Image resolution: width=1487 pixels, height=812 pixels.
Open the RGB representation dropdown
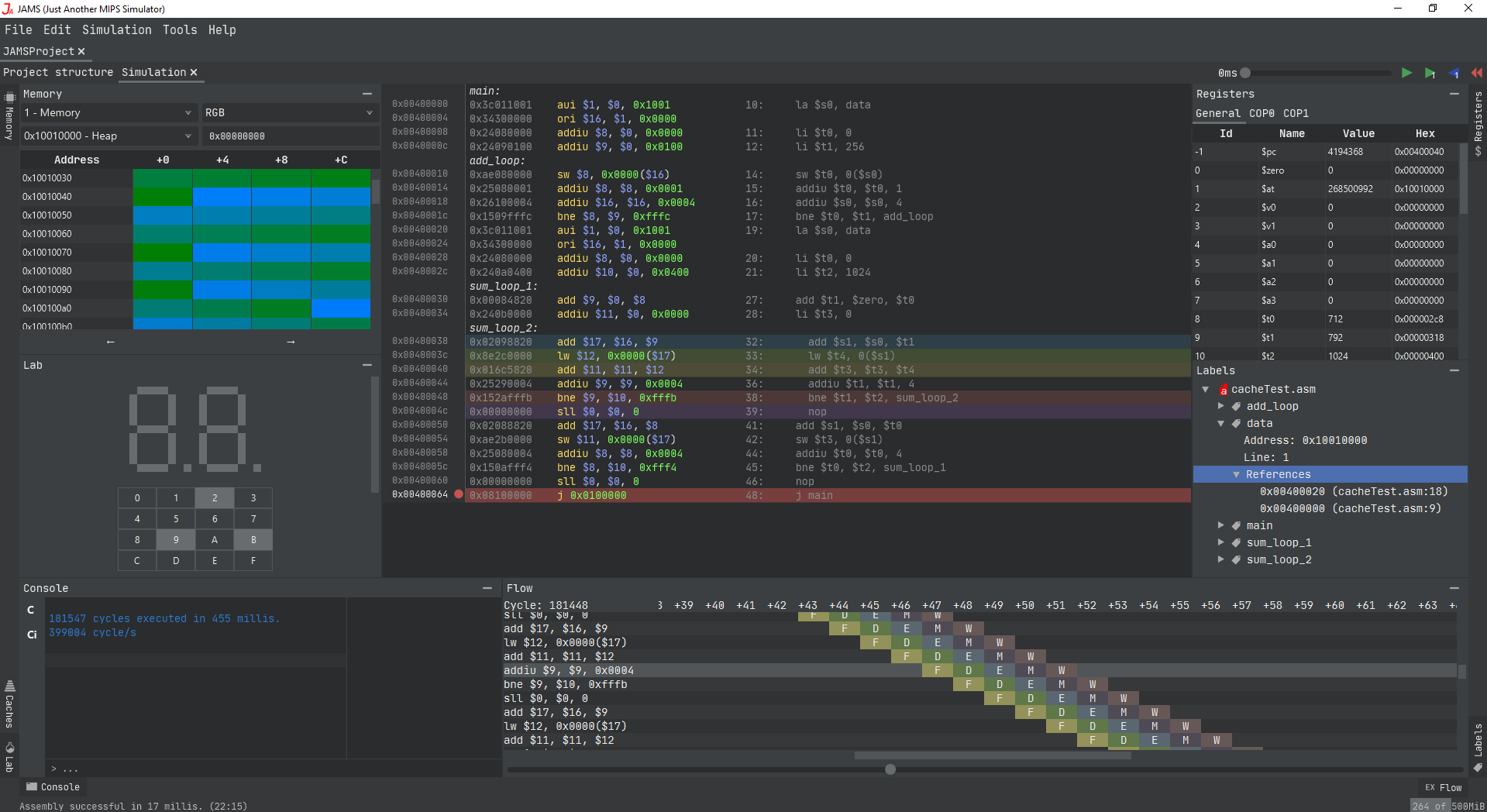click(290, 112)
